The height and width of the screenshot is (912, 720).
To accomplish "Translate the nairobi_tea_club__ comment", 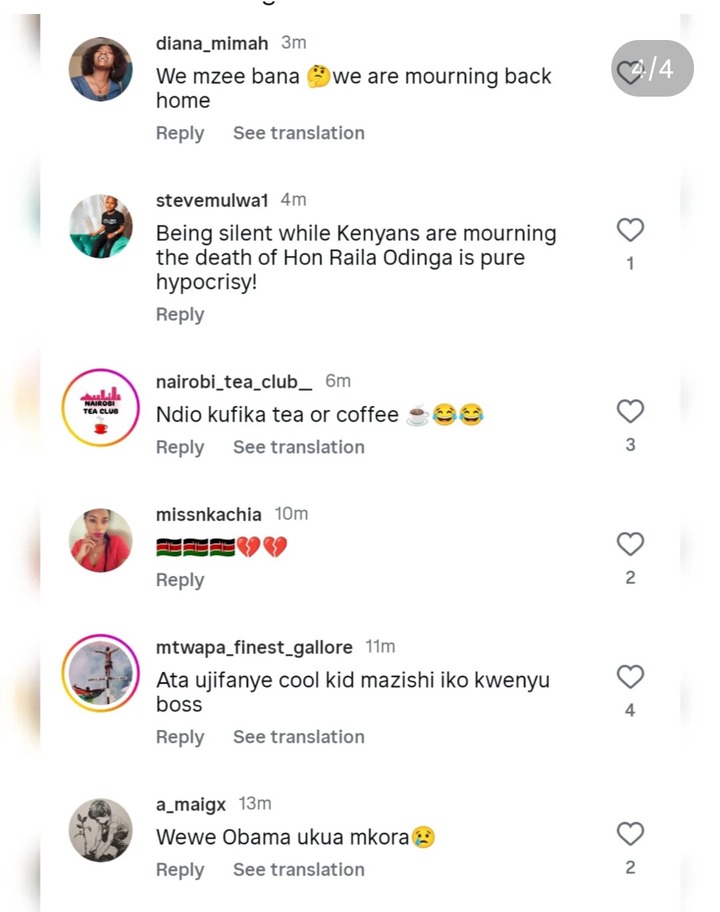I will (298, 447).
